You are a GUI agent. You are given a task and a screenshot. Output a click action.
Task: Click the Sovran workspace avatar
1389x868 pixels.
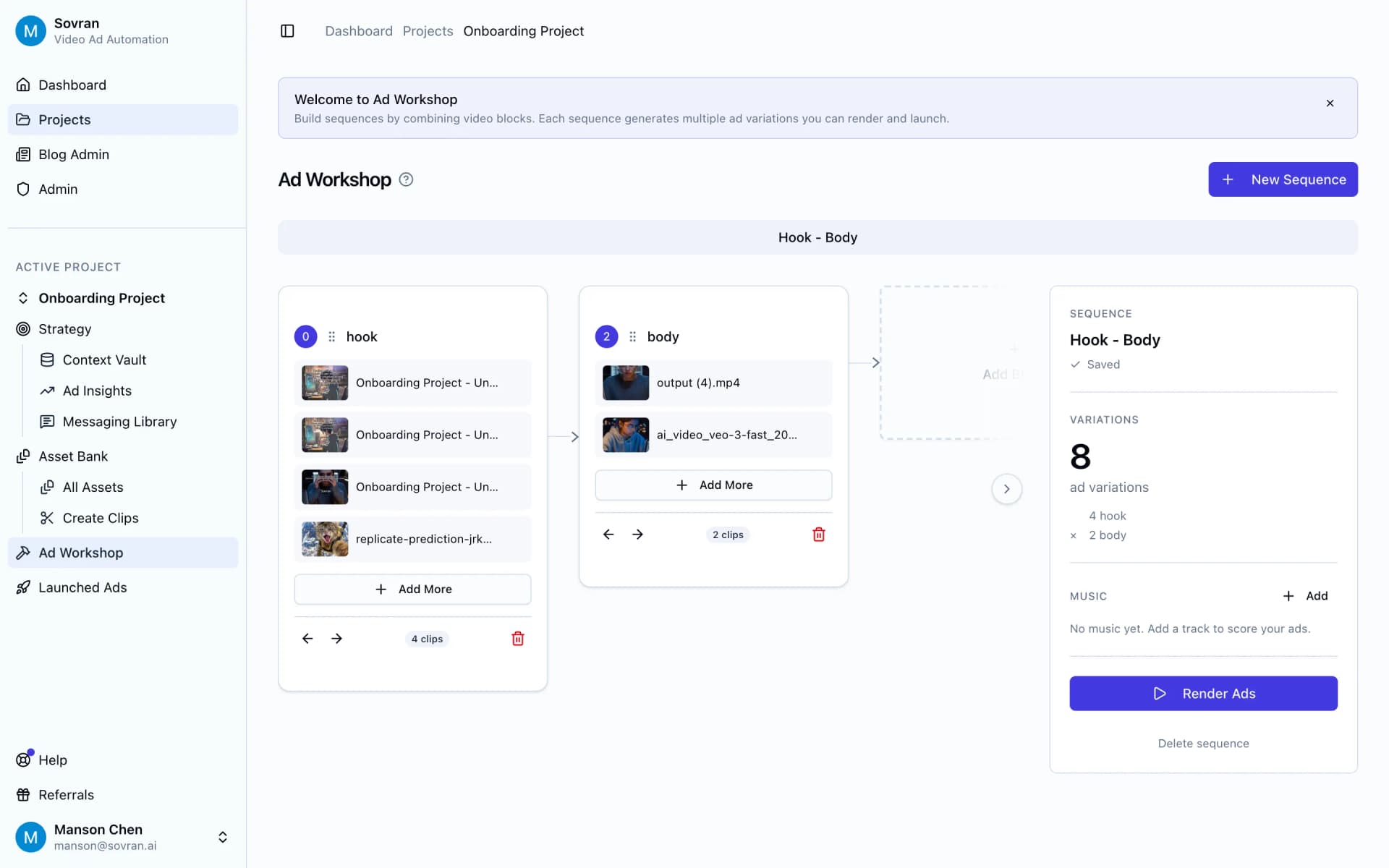tap(30, 31)
